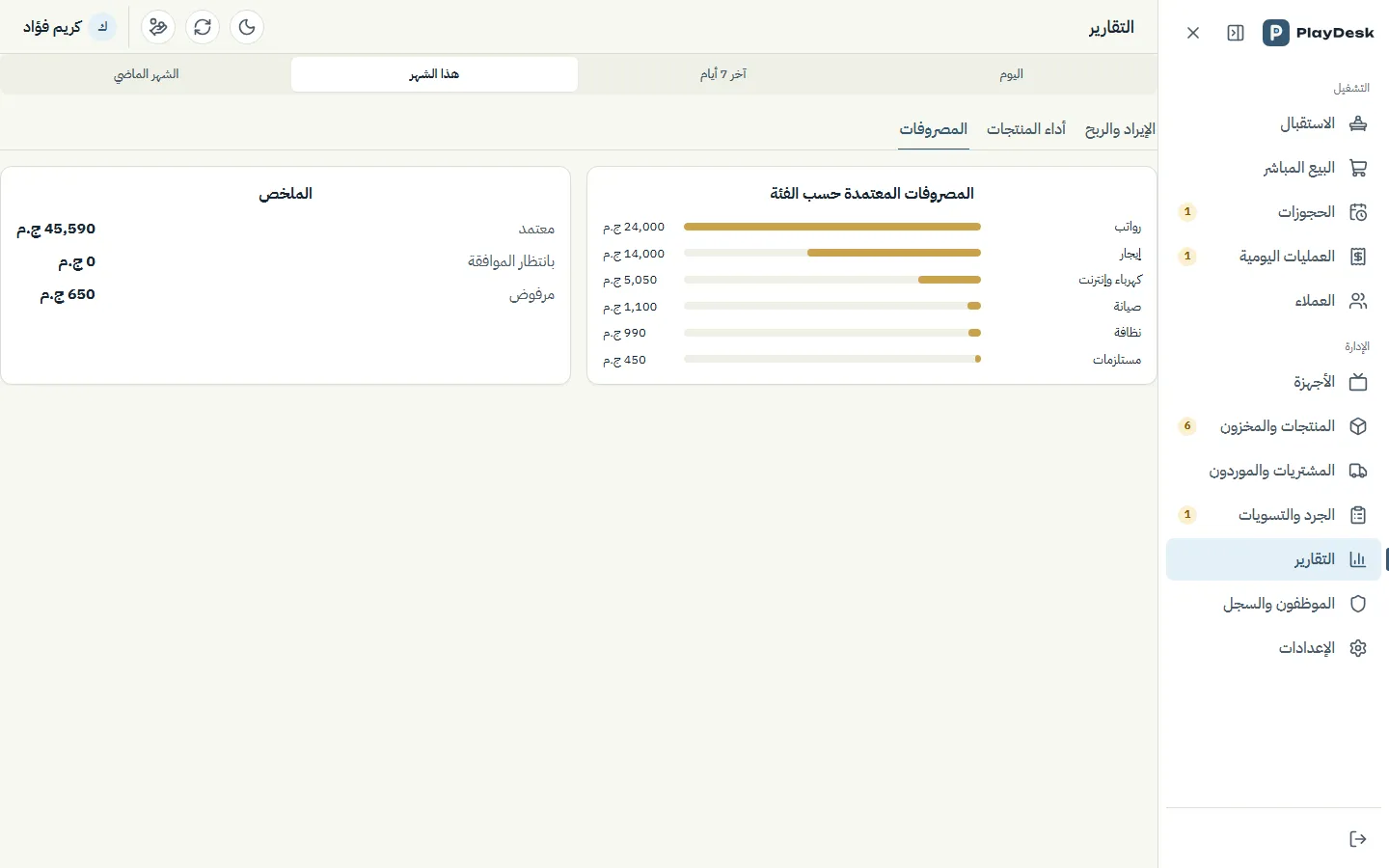This screenshot has height=868, width=1389.
Task: Open المشتريات والموردون via its truck icon
Action: (x=1358, y=471)
